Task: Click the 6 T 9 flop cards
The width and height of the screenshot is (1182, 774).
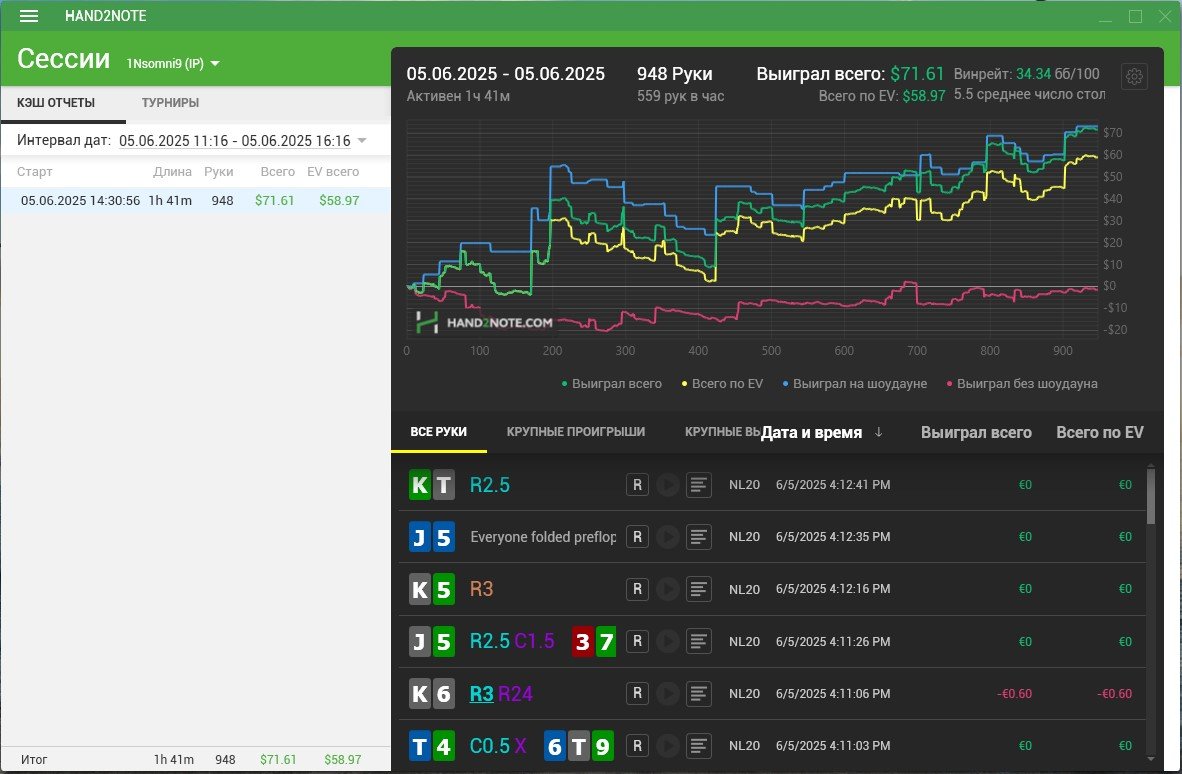Action: click(x=579, y=746)
